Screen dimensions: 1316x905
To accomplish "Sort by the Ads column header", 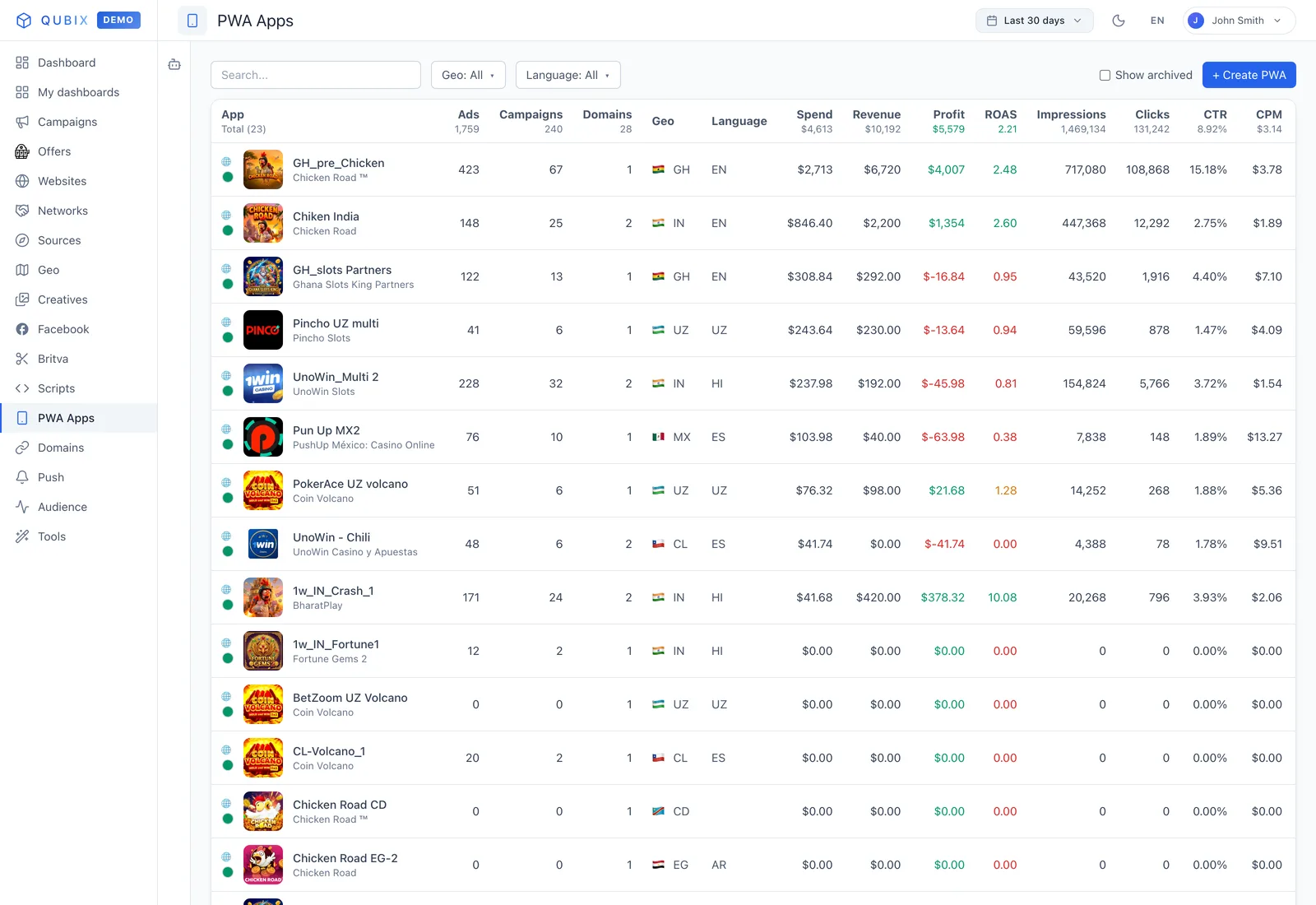I will tap(468, 114).
